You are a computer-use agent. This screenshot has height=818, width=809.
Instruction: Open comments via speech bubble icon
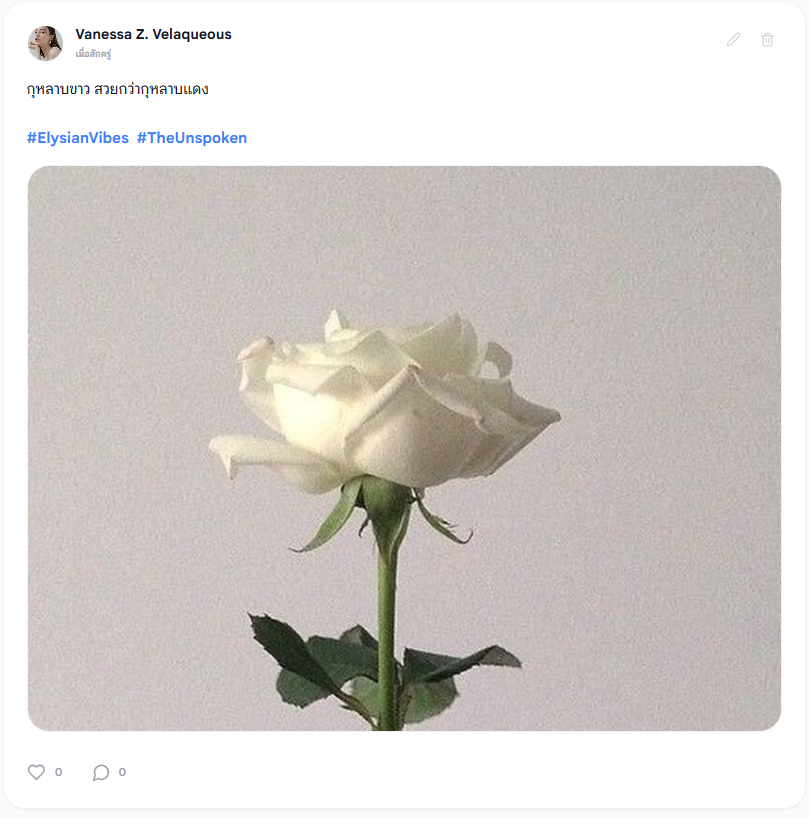(101, 772)
